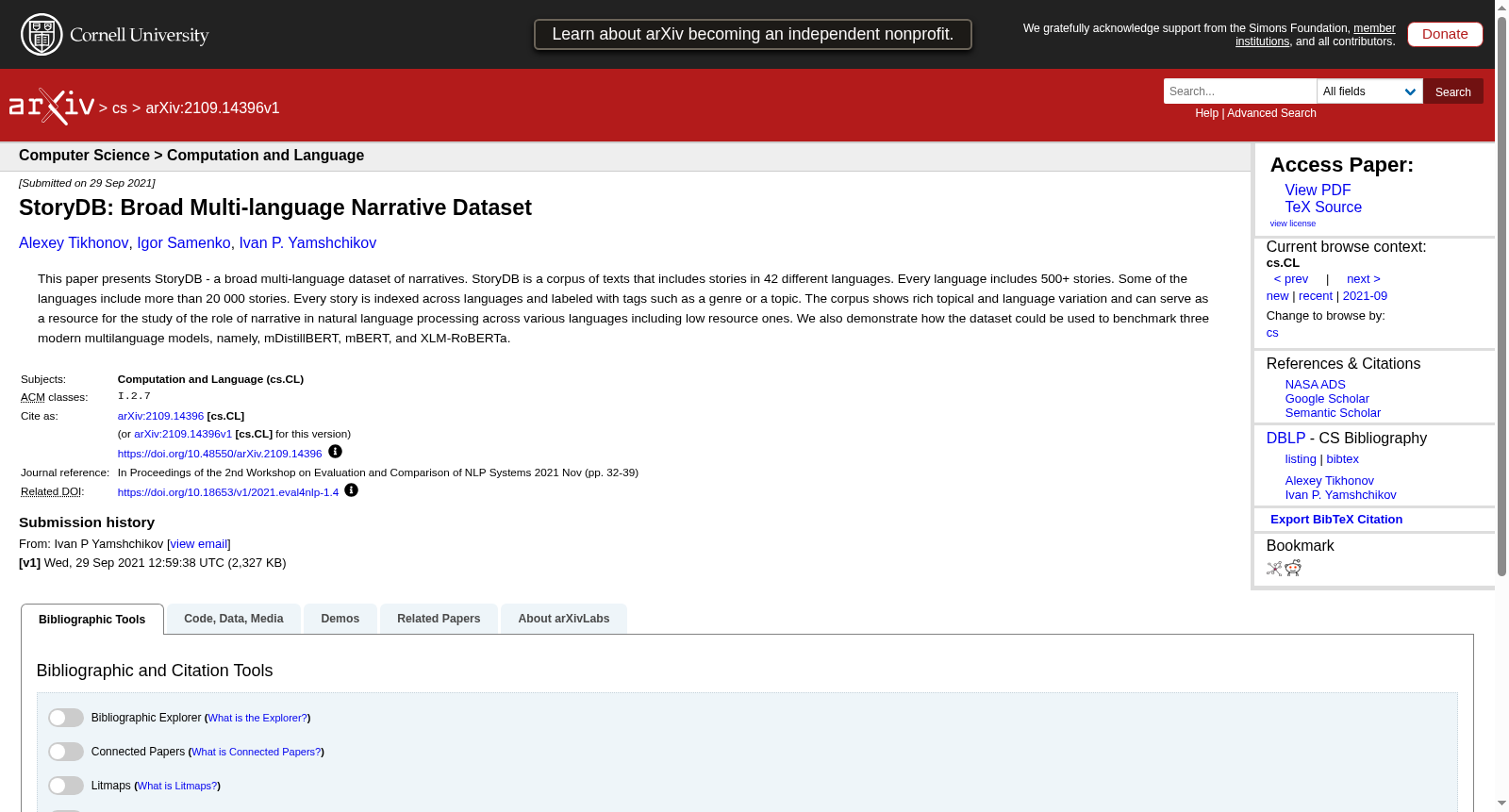Turn on Litmaps toggle
Screen dimensions: 1509x812
[x=66, y=786]
